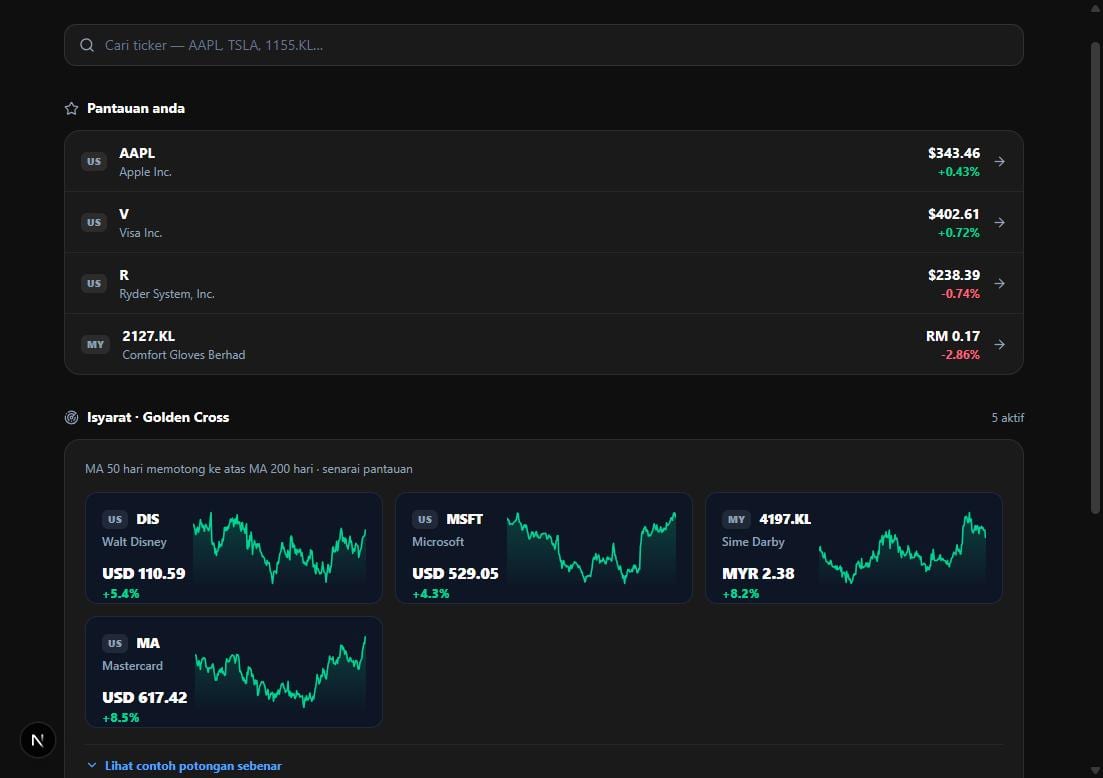Screen dimensions: 1103x778
Task: Click the US badge on DIS card
Action: click(115, 519)
